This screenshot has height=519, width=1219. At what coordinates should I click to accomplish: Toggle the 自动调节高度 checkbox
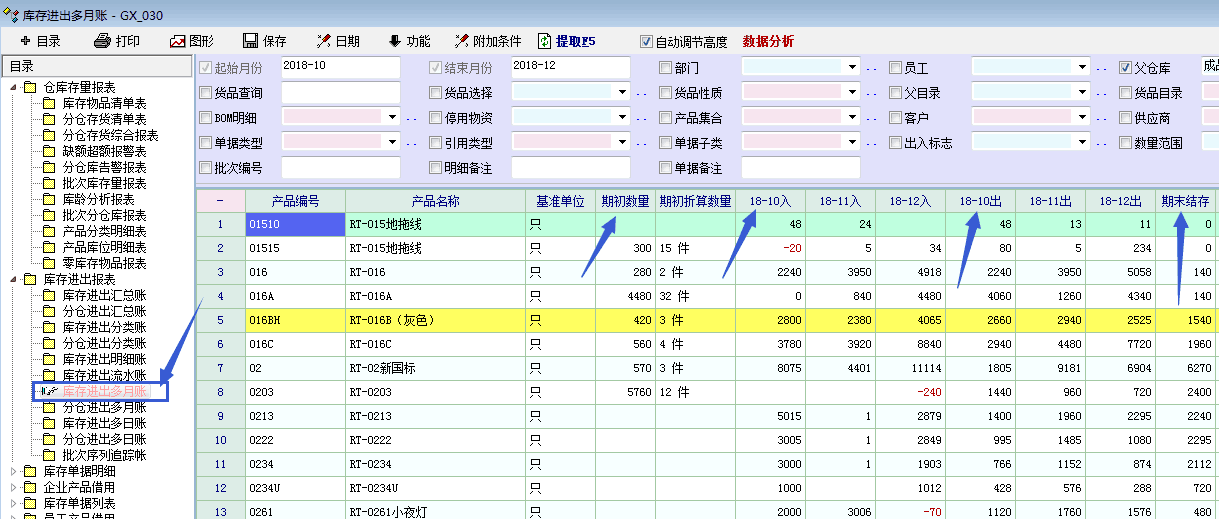tap(646, 42)
